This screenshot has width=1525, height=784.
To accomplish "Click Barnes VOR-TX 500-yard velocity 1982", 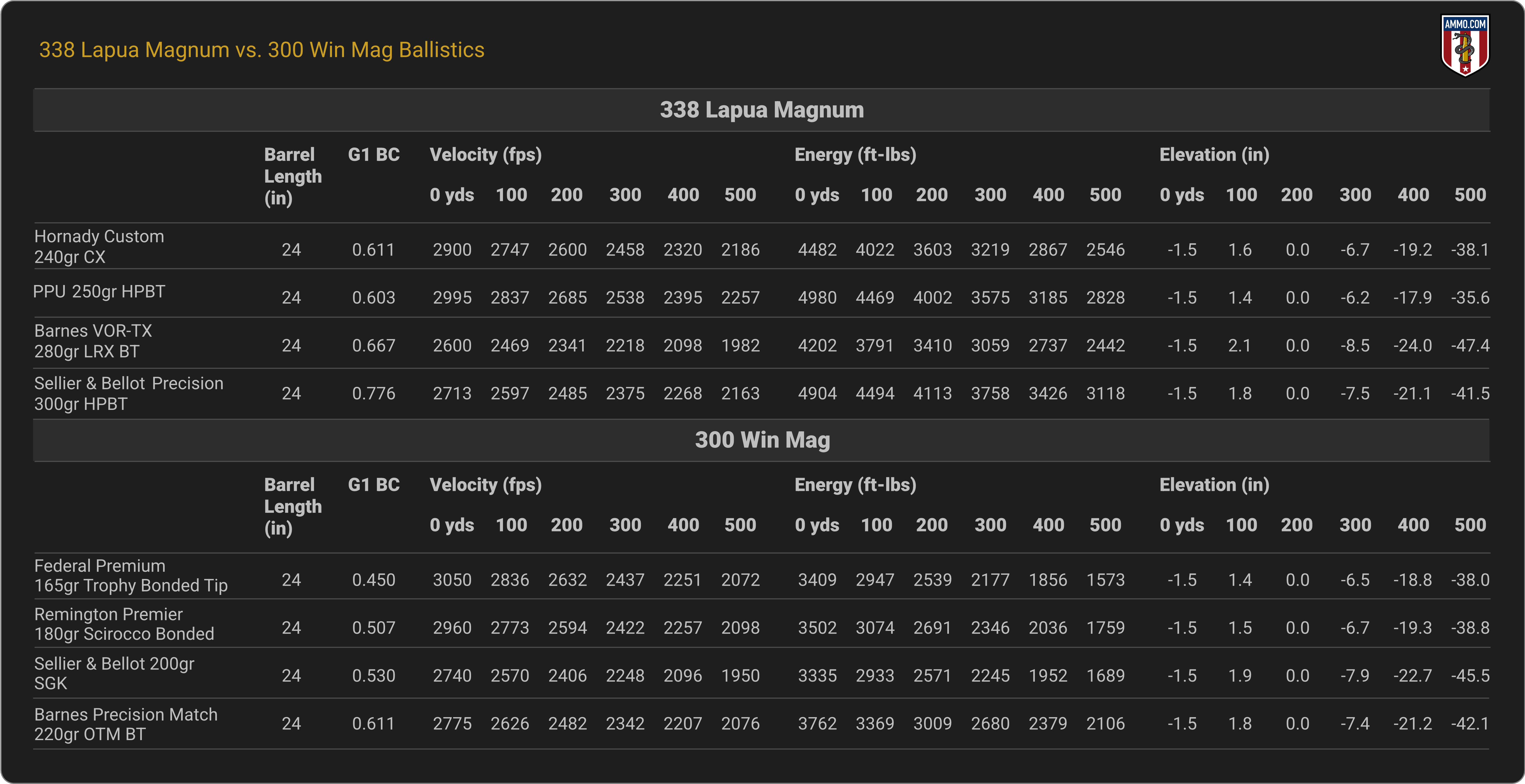I will pyautogui.click(x=741, y=346).
